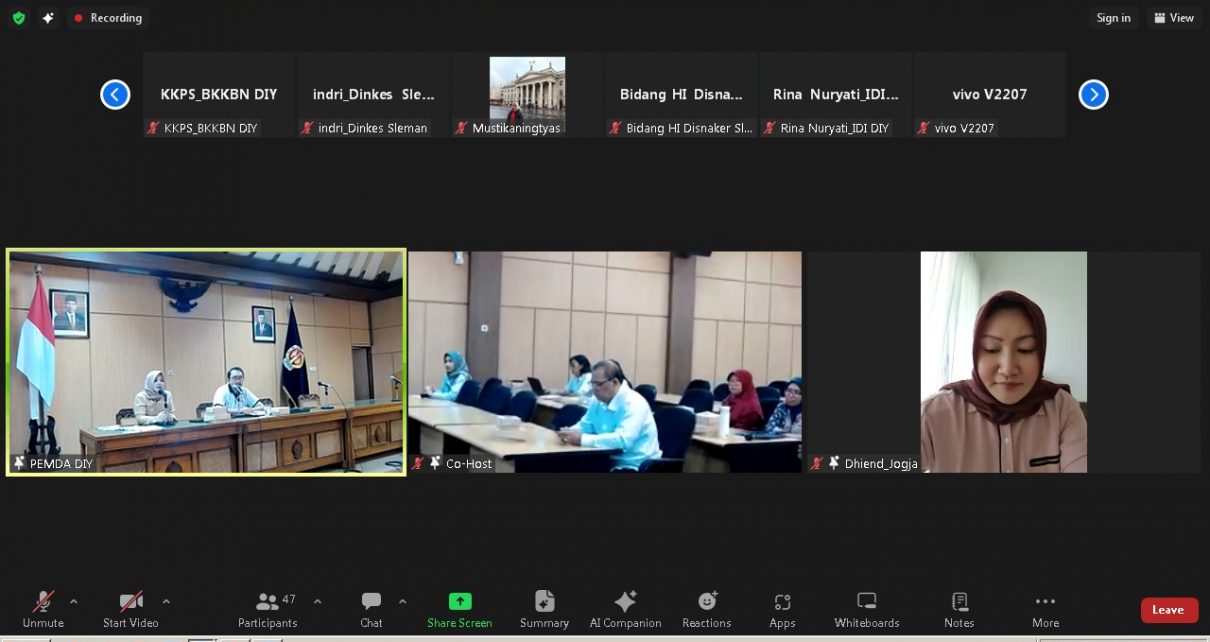
Task: Select KKPS_BKKBN DIY participant tile
Action: [219, 95]
